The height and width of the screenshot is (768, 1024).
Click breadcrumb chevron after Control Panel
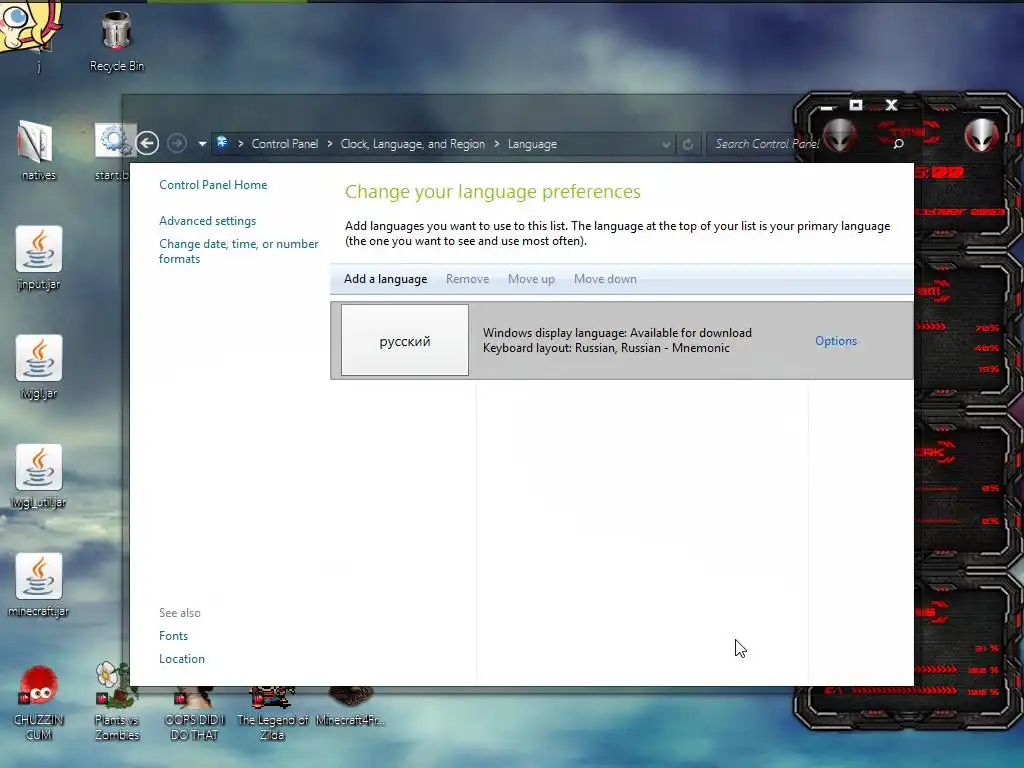(330, 144)
